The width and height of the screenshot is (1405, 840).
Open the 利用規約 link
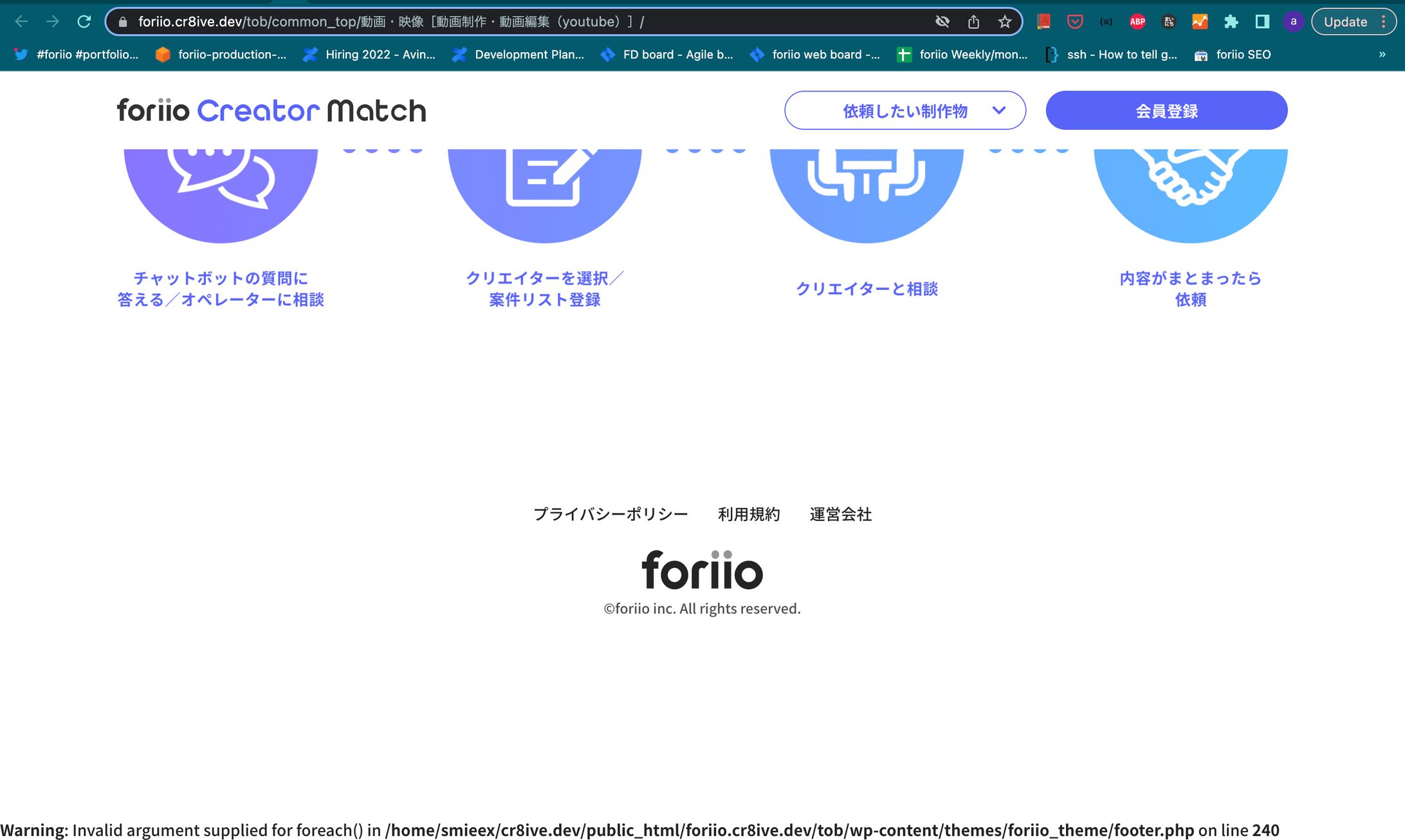pos(748,513)
